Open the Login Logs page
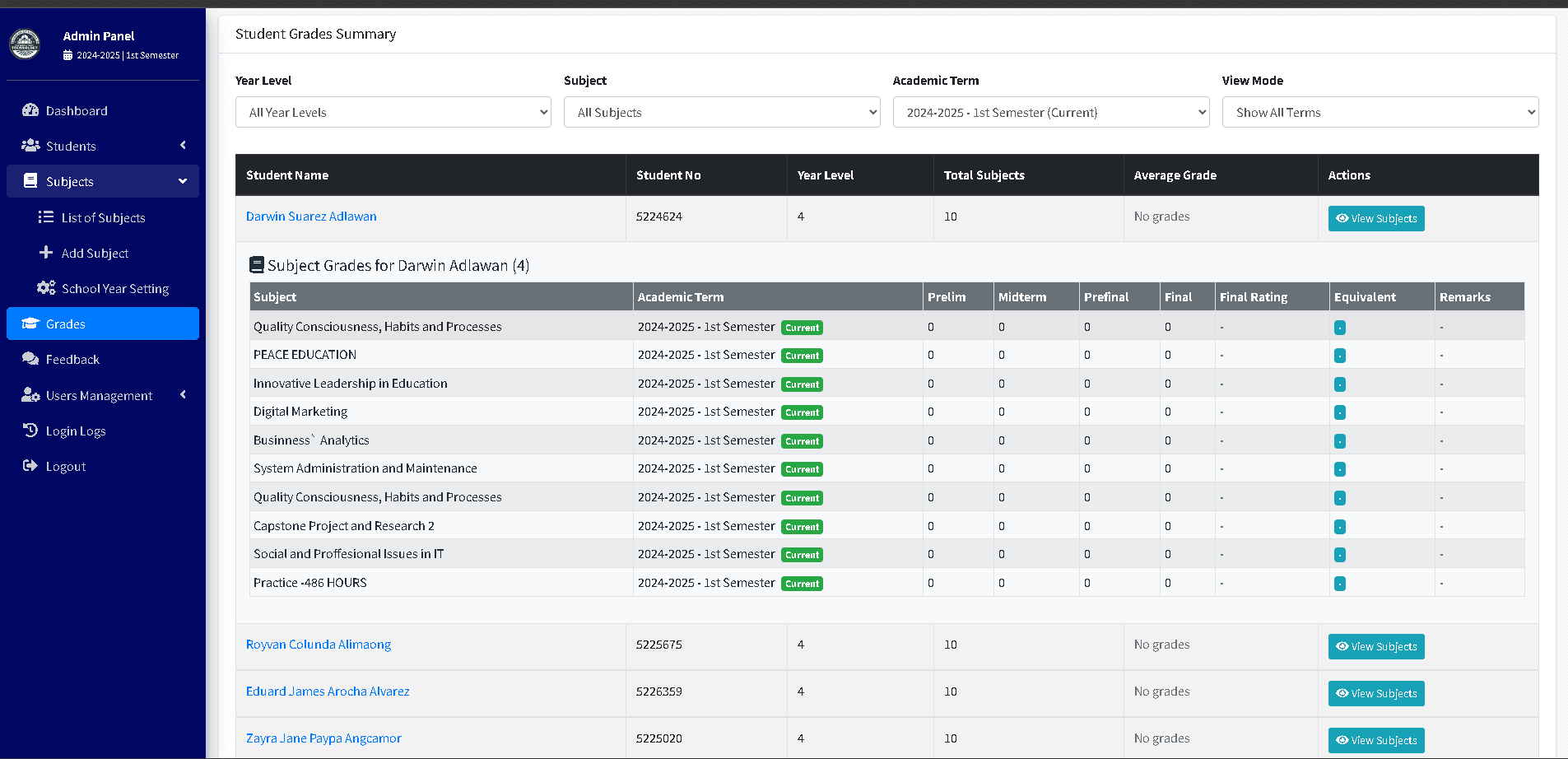The width and height of the screenshot is (1568, 759). 103,431
